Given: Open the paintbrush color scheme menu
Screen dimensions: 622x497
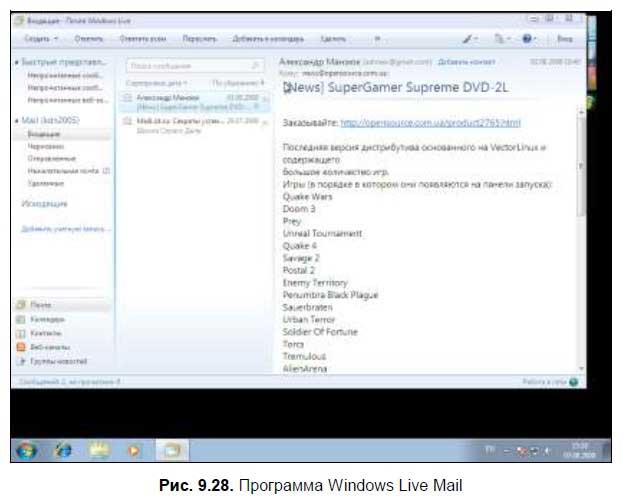Looking at the screenshot, I should [x=470, y=38].
